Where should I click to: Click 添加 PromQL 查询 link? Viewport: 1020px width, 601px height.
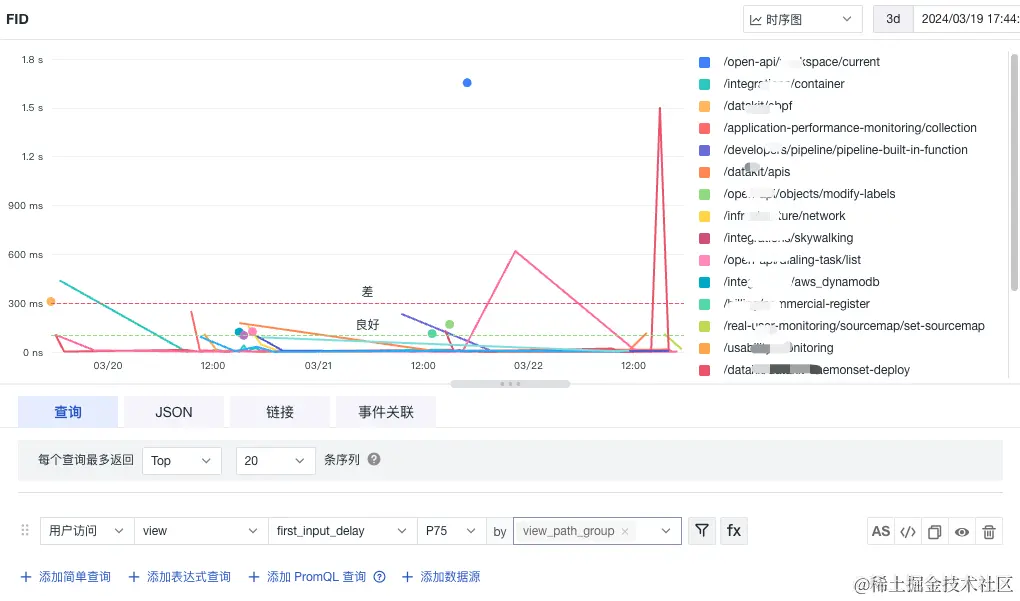pyautogui.click(x=308, y=576)
